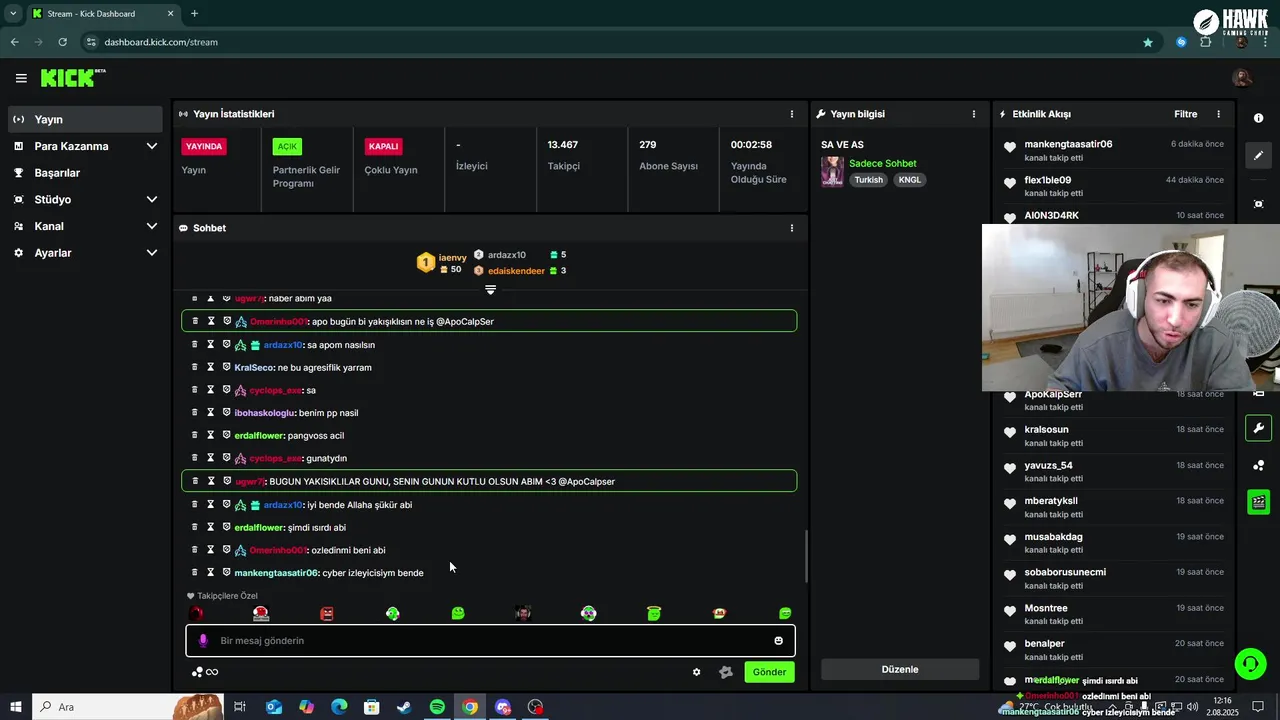The image size is (1280, 720).
Task: Select the red angry face emote
Action: [326, 613]
